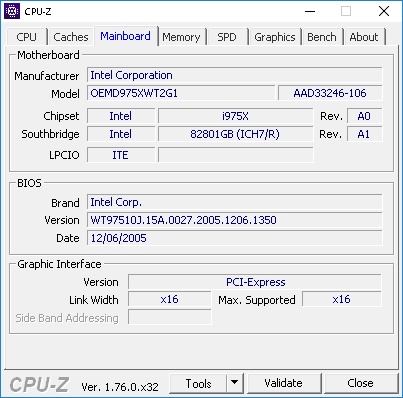Screen dimensions: 403x398
Task: Click the Chipset vendor field Intel
Action: tap(121, 116)
